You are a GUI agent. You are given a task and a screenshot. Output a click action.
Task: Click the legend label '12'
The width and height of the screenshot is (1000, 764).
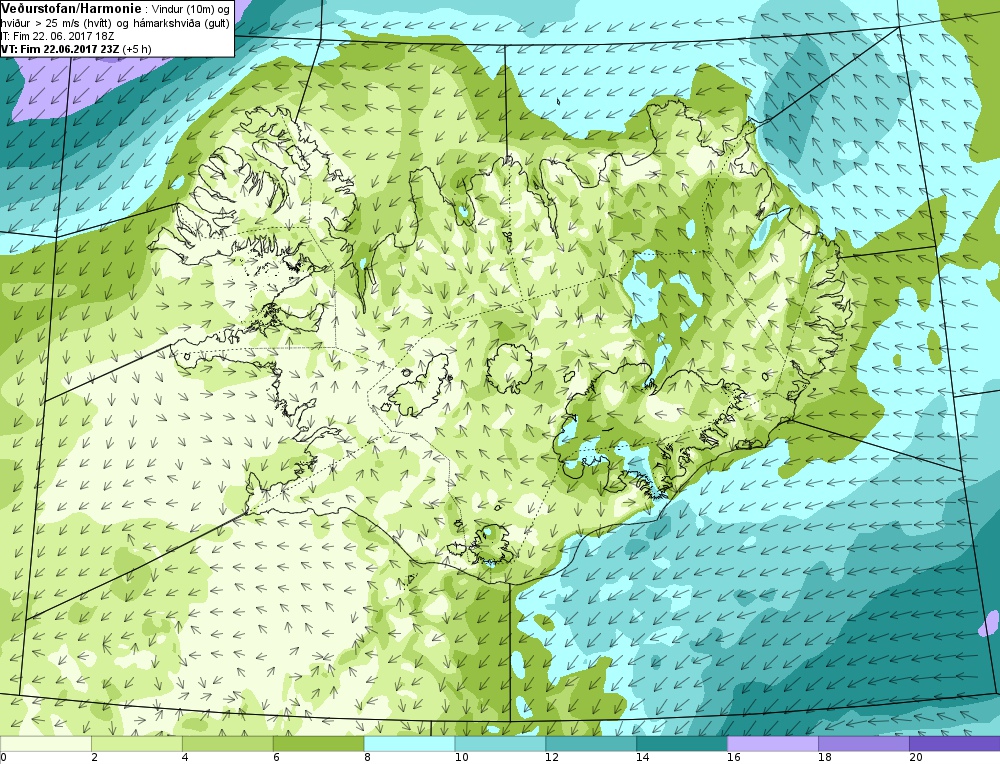click(x=552, y=758)
